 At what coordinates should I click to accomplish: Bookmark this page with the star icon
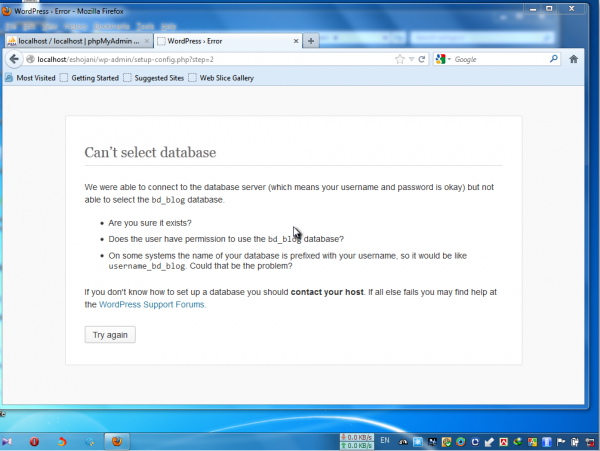click(x=399, y=59)
